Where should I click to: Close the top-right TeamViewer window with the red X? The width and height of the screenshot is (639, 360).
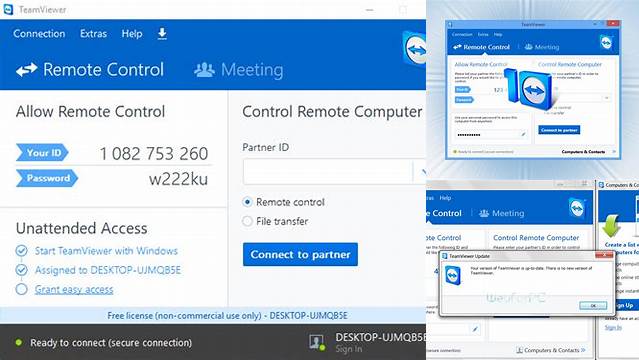click(613, 24)
